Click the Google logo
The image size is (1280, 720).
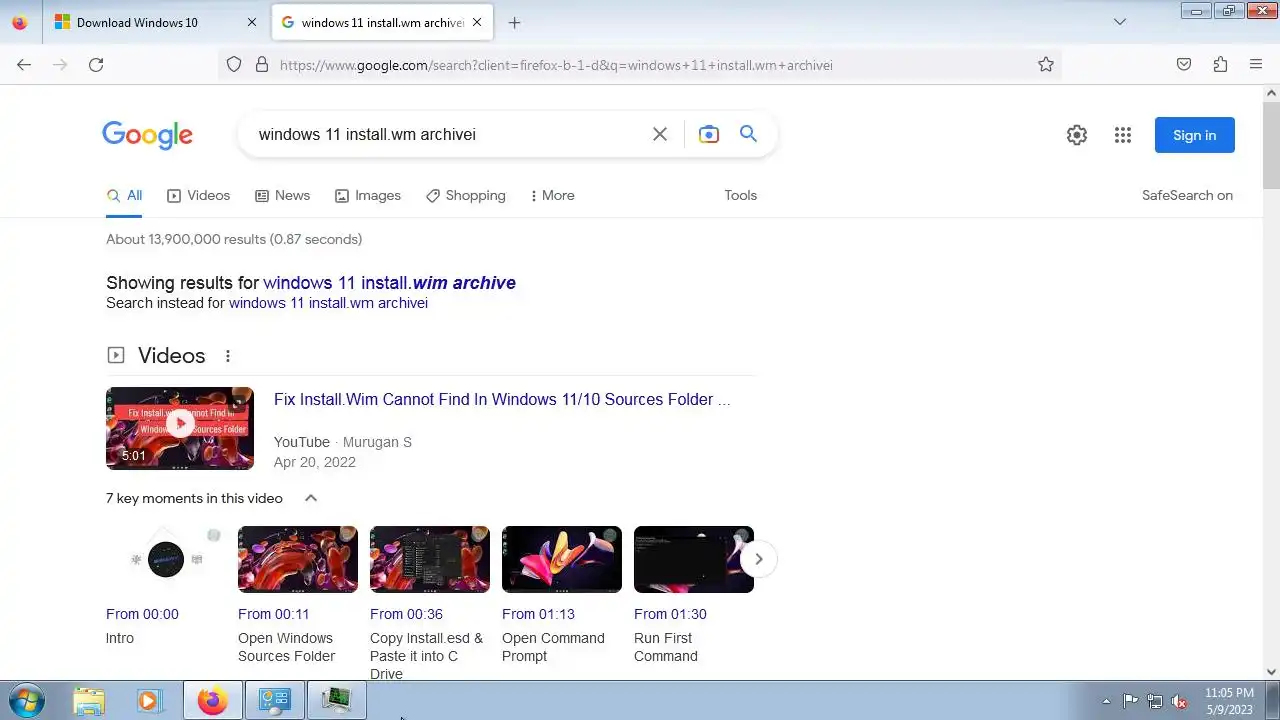tap(147, 135)
